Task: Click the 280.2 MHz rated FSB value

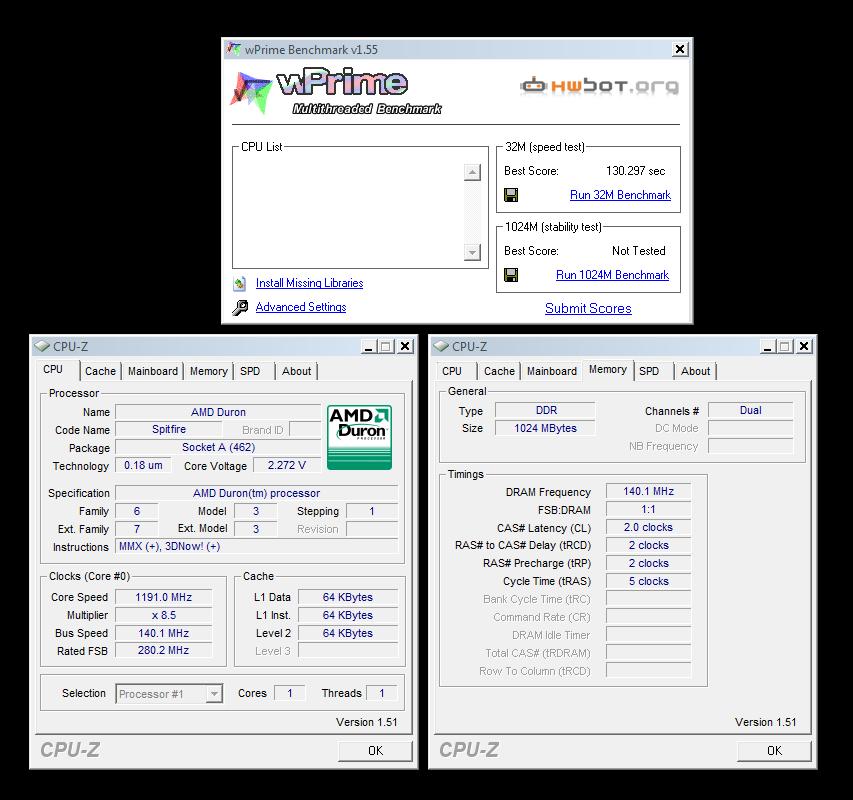Action: 164,650
